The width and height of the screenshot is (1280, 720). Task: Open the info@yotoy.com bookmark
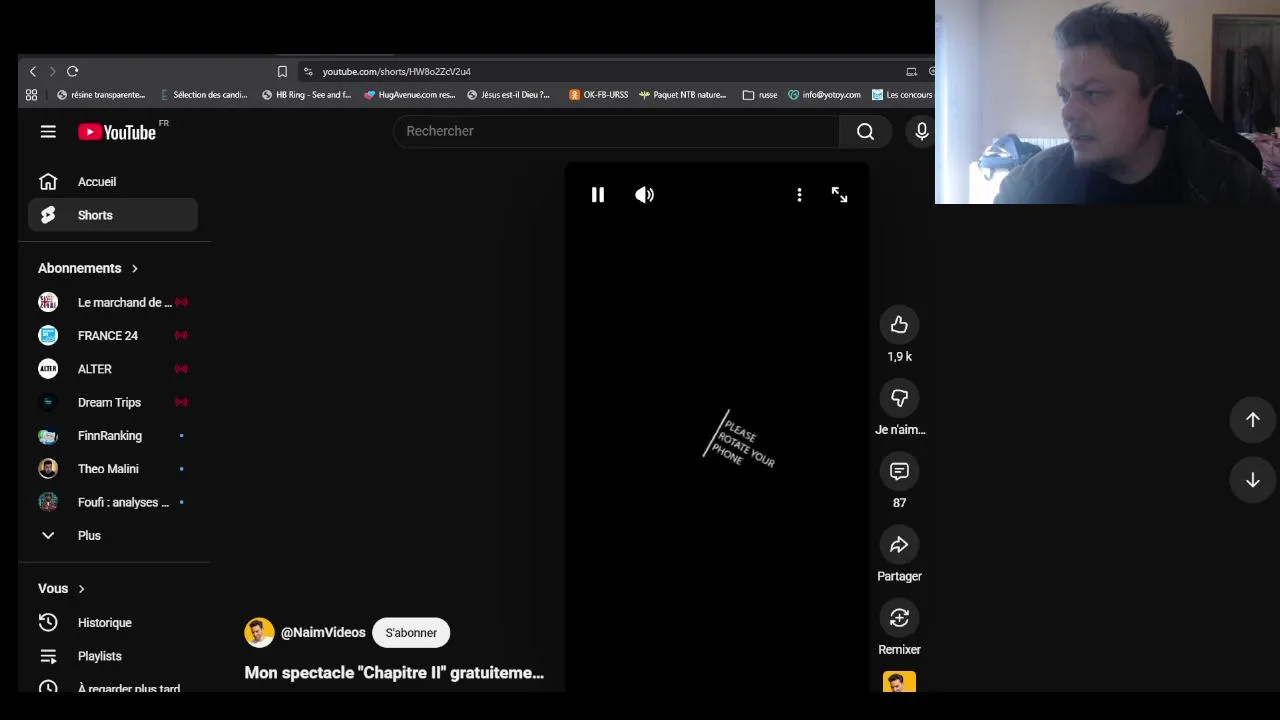824,95
